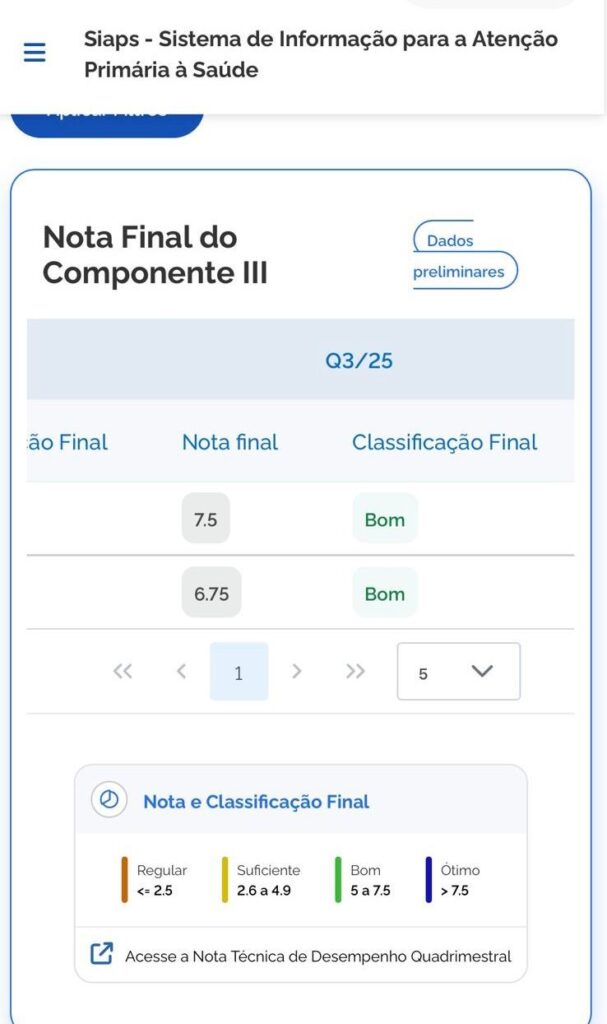Click the Bom classification in the 6.75 row
Viewport: 607px width, 1024px height.
click(x=385, y=593)
